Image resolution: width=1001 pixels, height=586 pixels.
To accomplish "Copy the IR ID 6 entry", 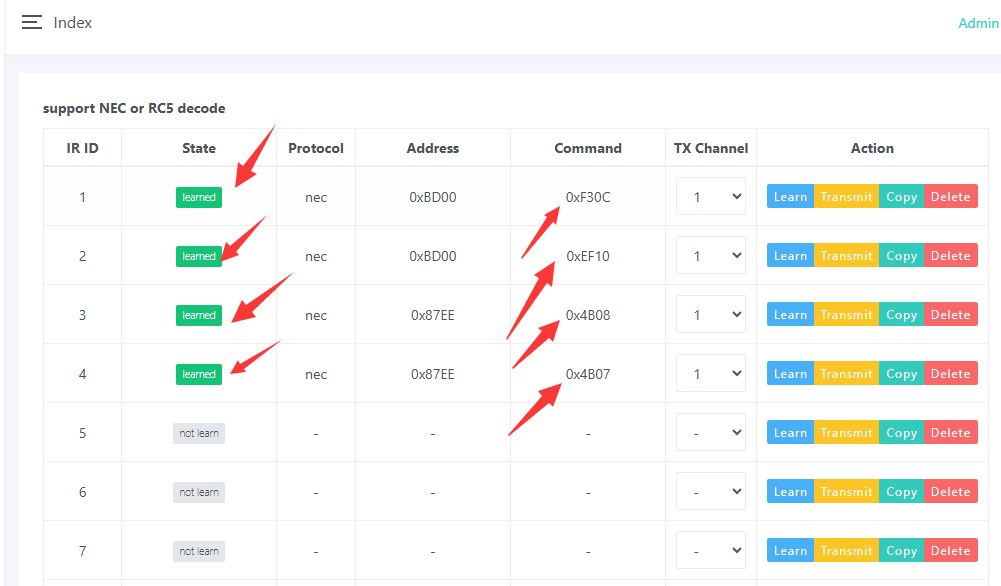I will [901, 492].
